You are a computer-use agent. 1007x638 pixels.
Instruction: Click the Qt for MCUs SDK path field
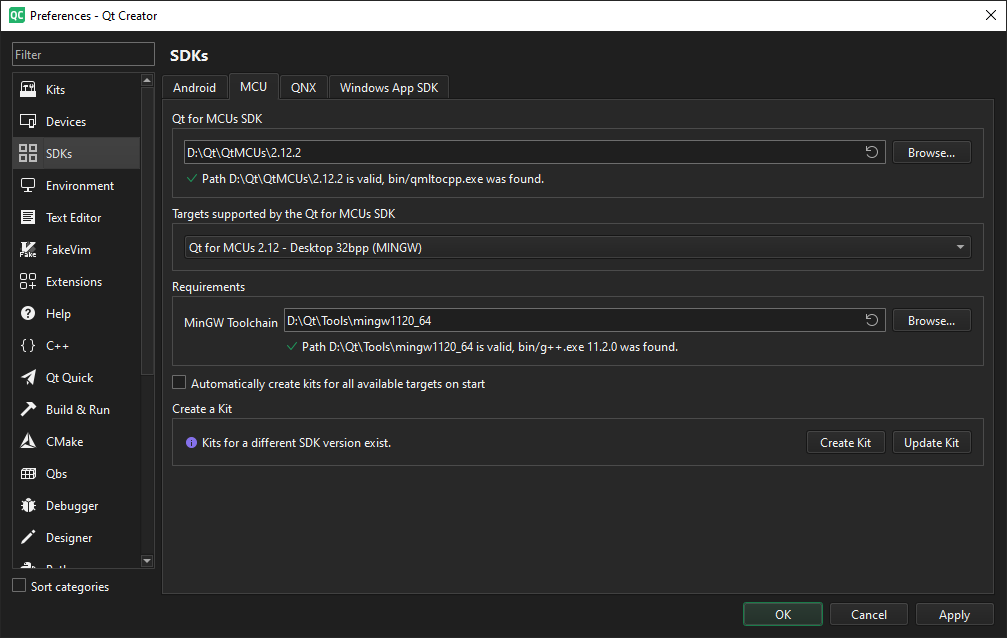(x=534, y=152)
